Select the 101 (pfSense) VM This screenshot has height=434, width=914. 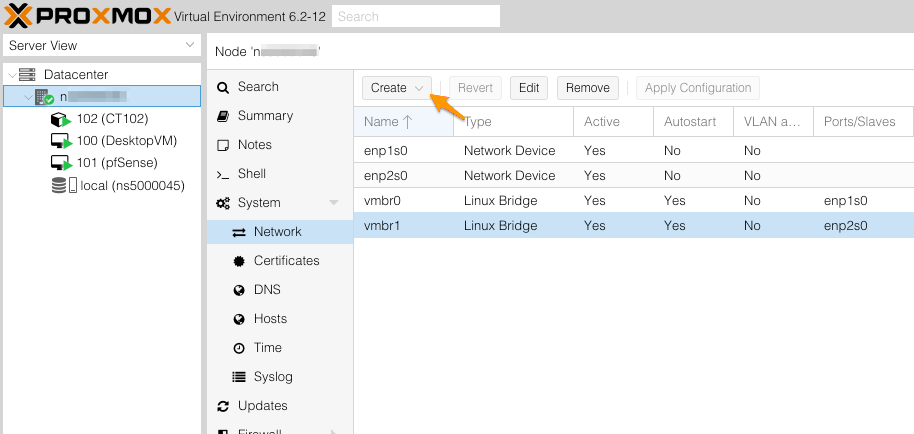pos(116,163)
